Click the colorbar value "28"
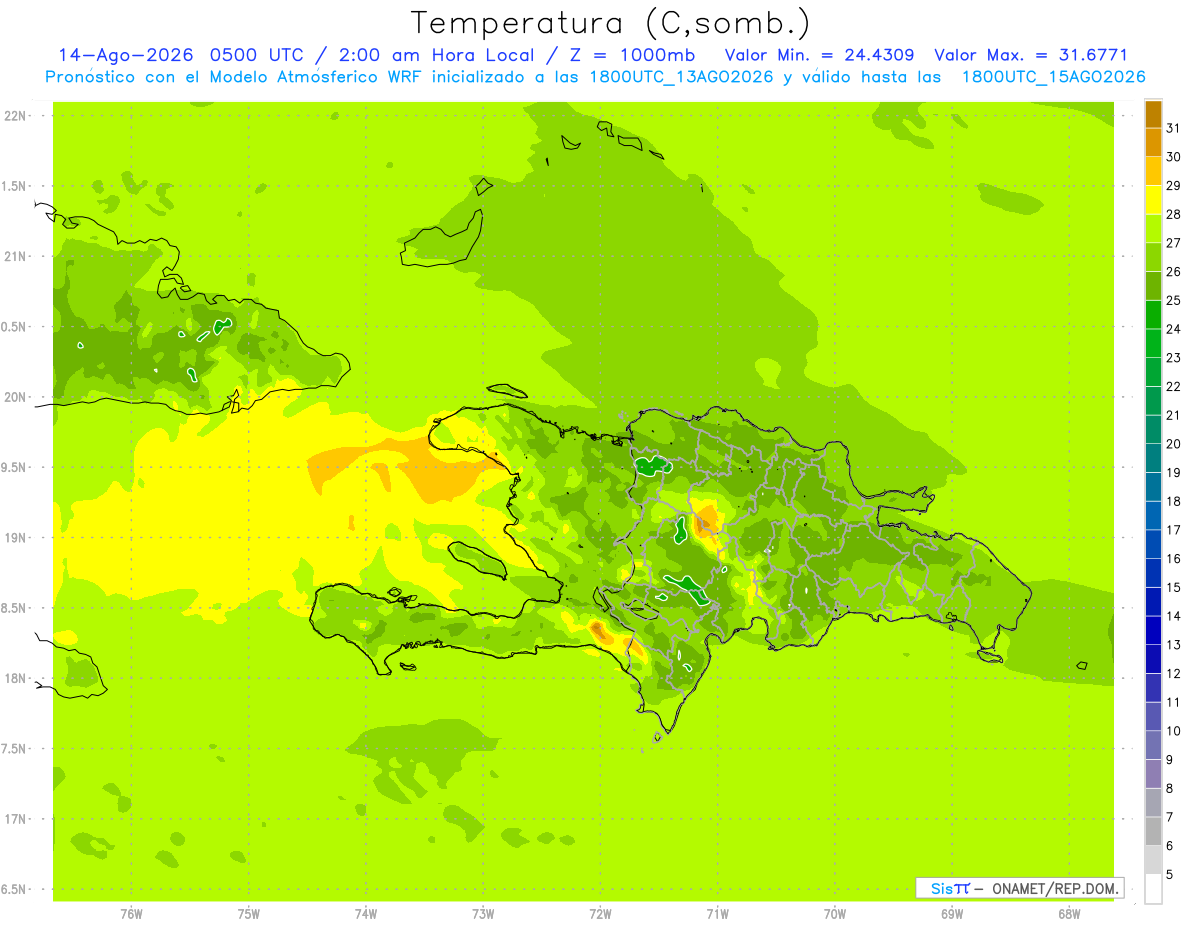This screenshot has width=1200, height=927. point(1175,214)
